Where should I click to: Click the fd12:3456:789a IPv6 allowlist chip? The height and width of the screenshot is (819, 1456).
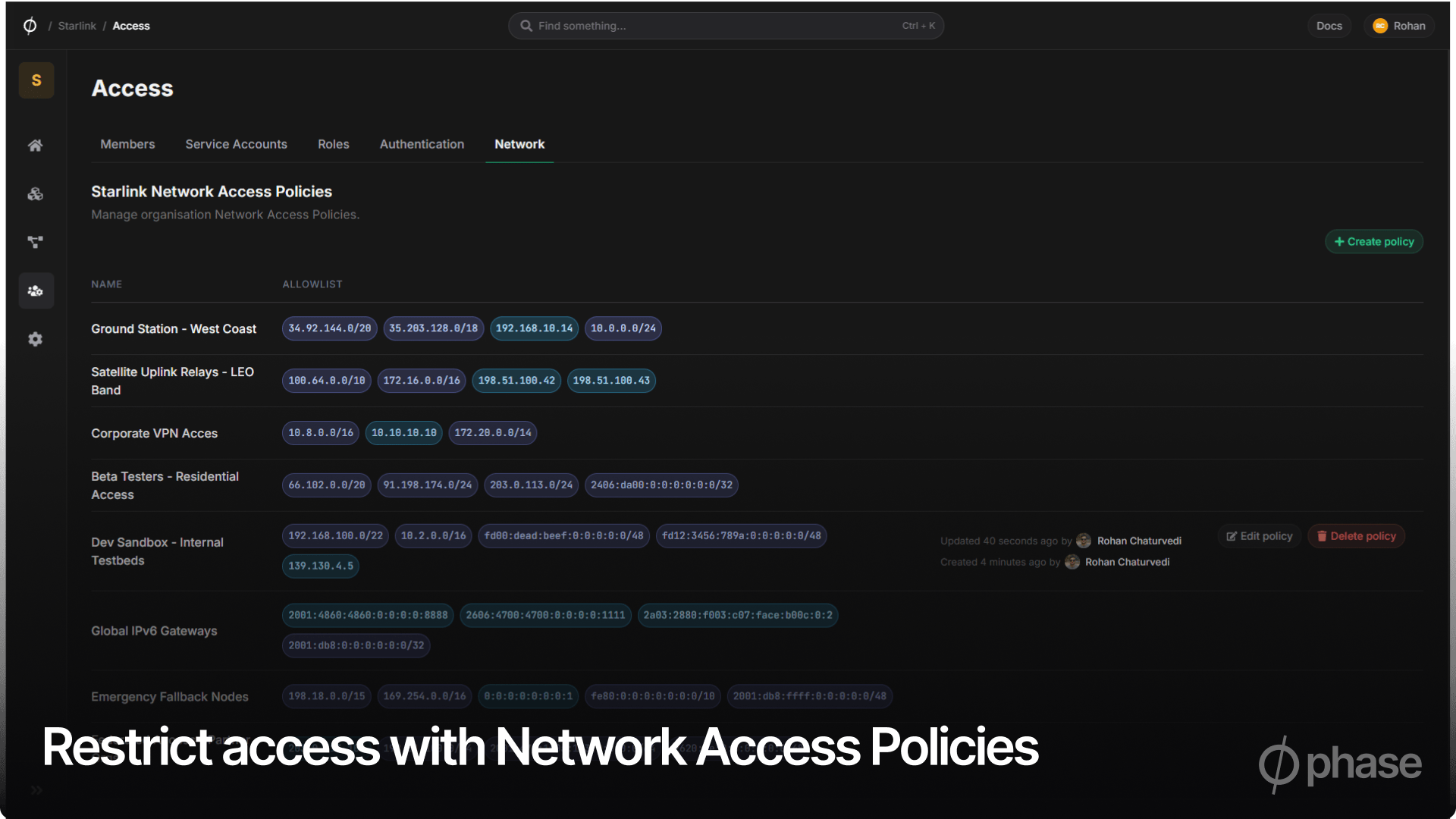point(742,536)
